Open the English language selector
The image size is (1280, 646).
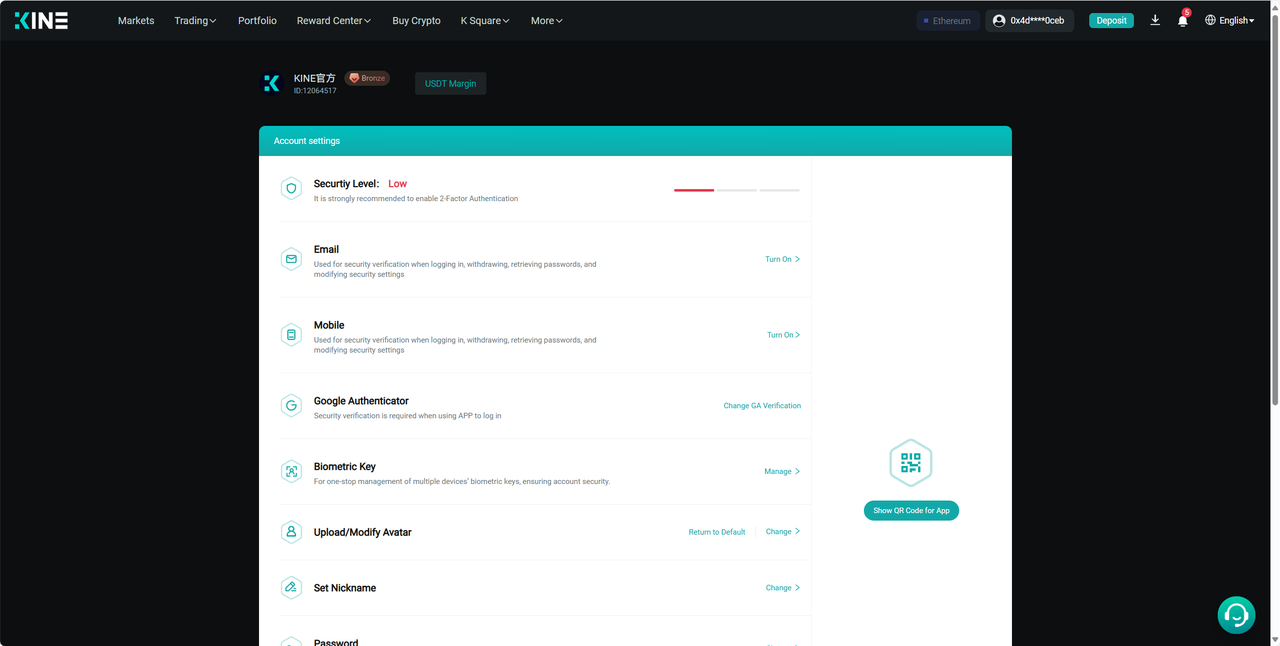[x=1230, y=20]
